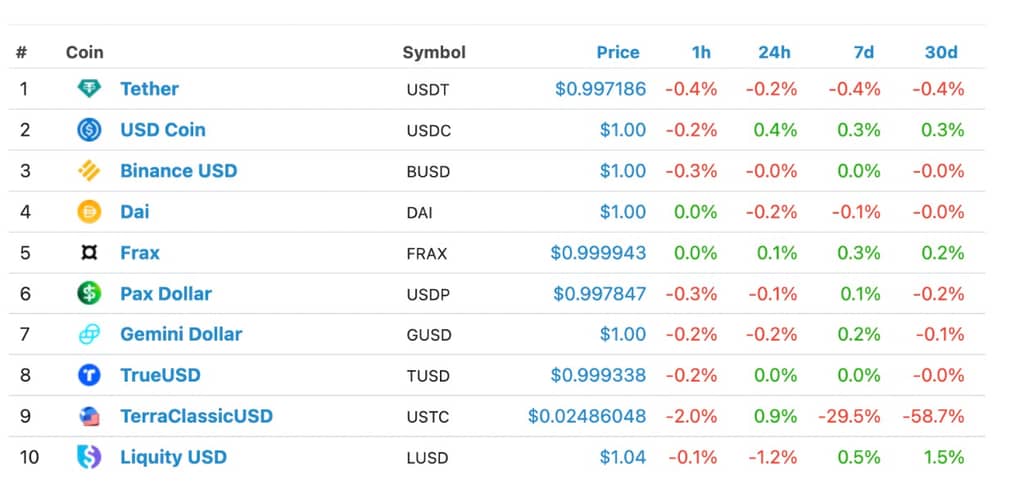Viewport: 1024px width, 488px height.
Task: Click the USD Coin logo icon
Action: pyautogui.click(x=89, y=130)
